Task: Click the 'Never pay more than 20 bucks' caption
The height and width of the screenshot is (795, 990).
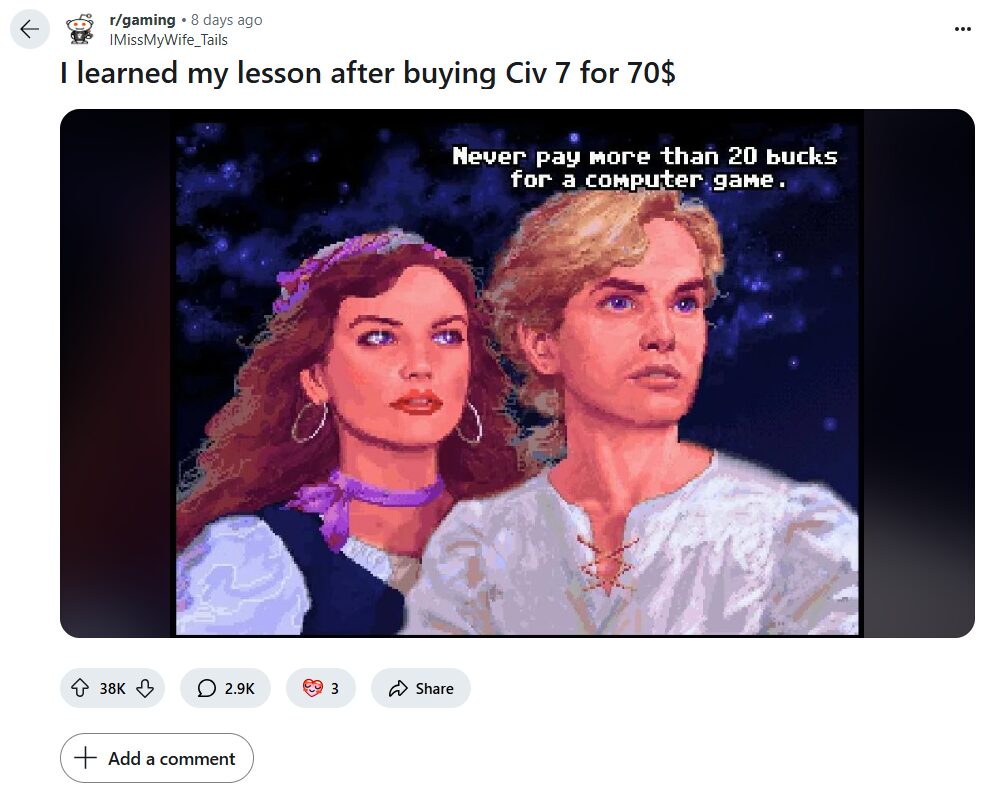Action: (x=645, y=168)
